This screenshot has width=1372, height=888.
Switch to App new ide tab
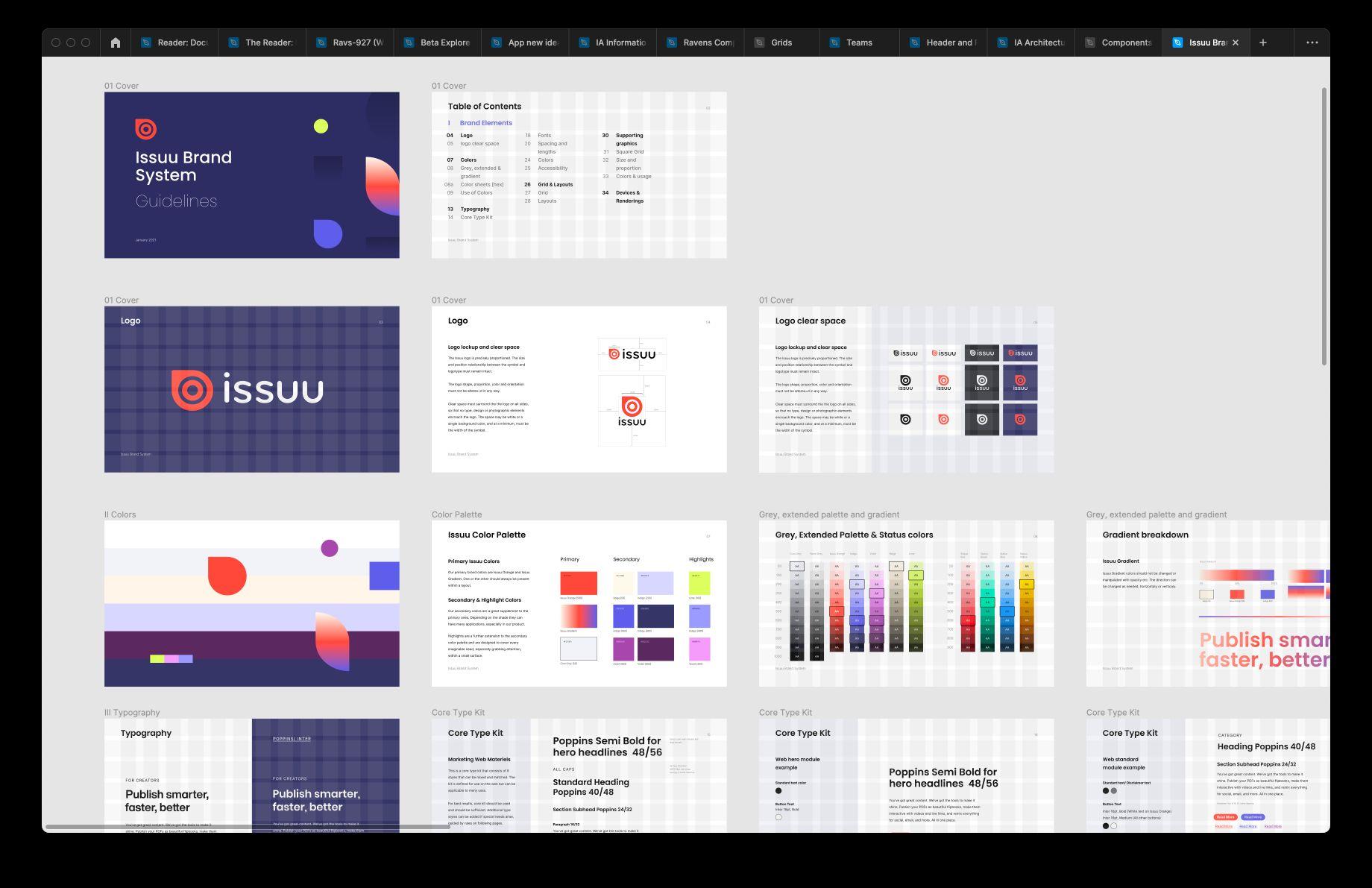pyautogui.click(x=525, y=42)
